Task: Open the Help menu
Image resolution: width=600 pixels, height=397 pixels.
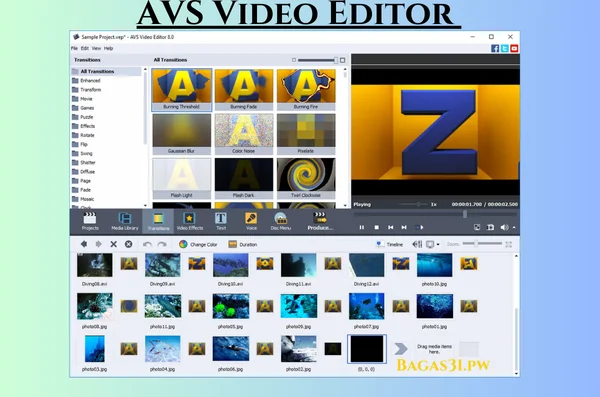Action: click(x=109, y=48)
